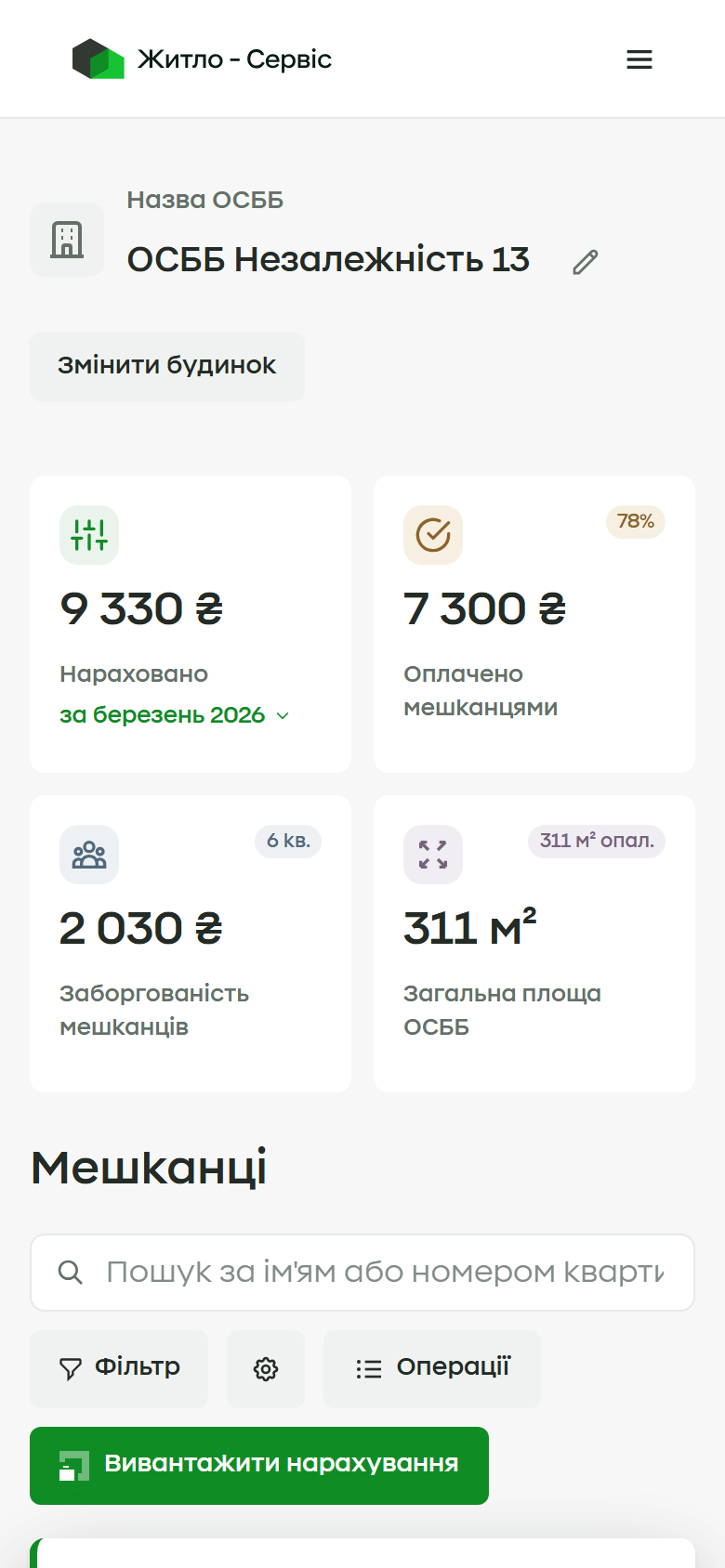The image size is (725, 1568).
Task: Click the sliders icon in the Нараховано card
Action: tap(89, 535)
